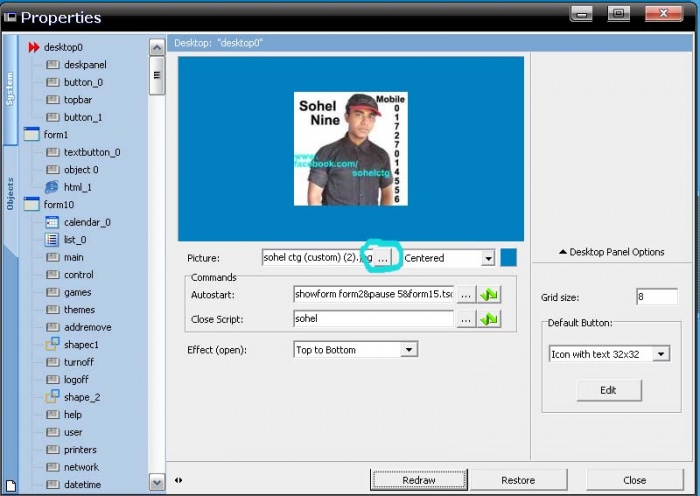The height and width of the screenshot is (496, 700).
Task: Click tree scrollbar up arrow
Action: (157, 47)
